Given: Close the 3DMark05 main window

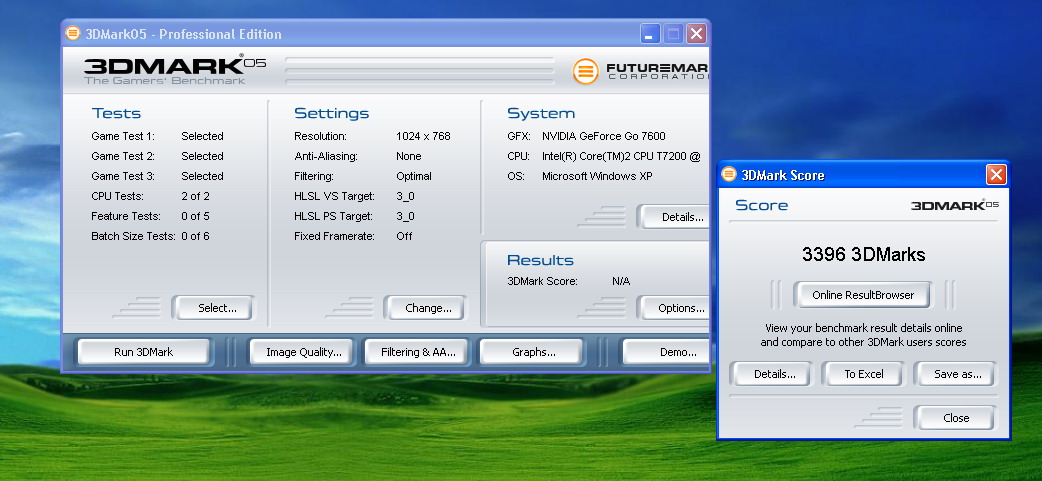Looking at the screenshot, I should pos(696,34).
